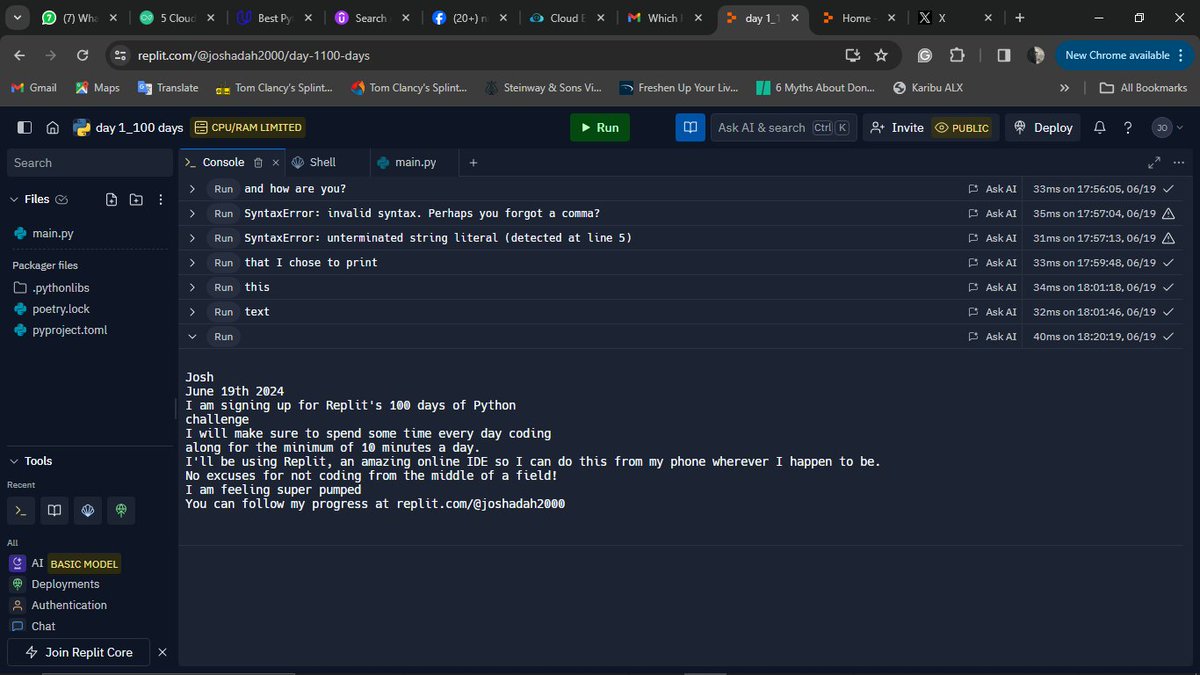Click New Chrome available update button

click(x=1123, y=56)
